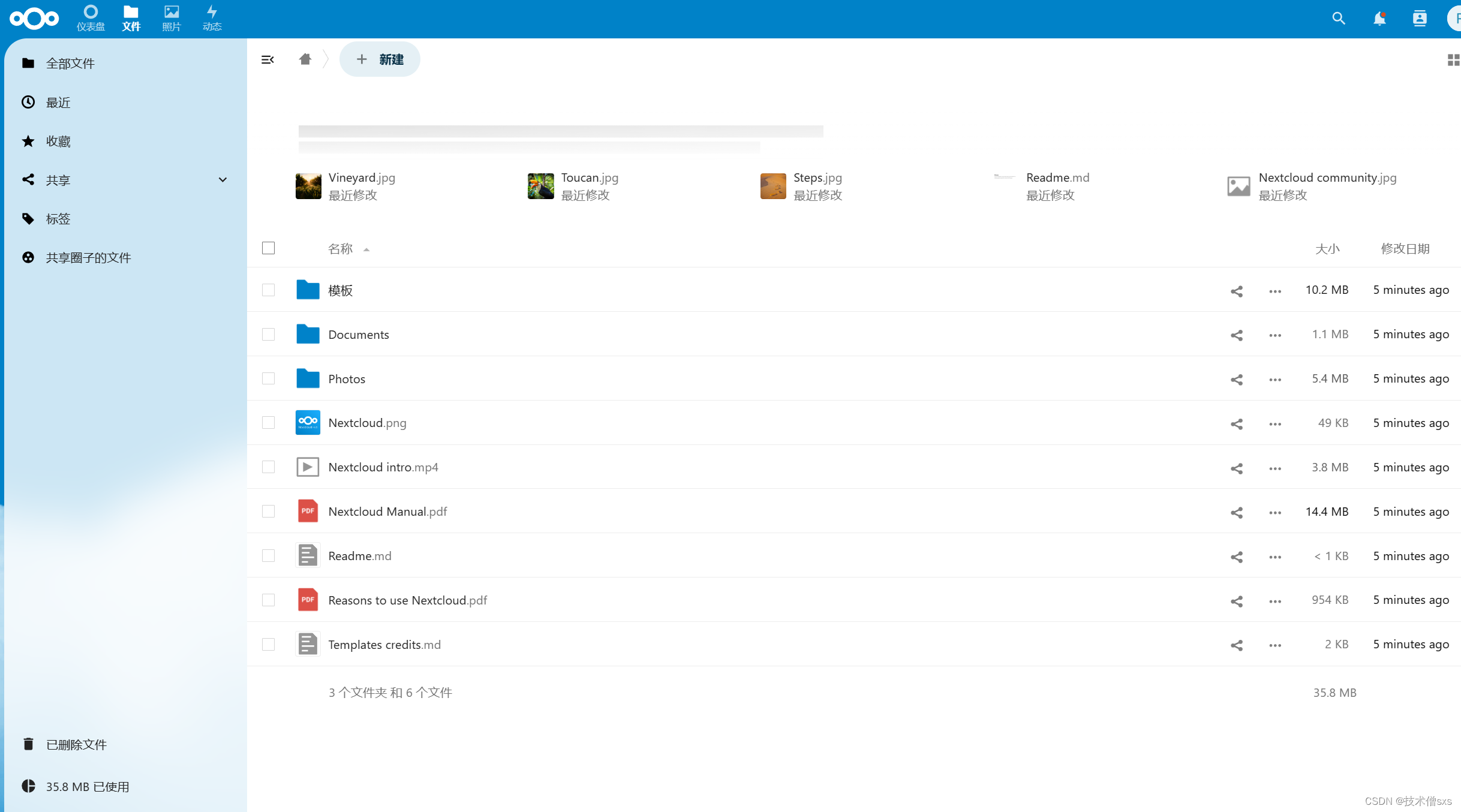Click share icon for Nextcloud Manual.pdf
Viewport: 1461px width, 812px height.
point(1236,513)
